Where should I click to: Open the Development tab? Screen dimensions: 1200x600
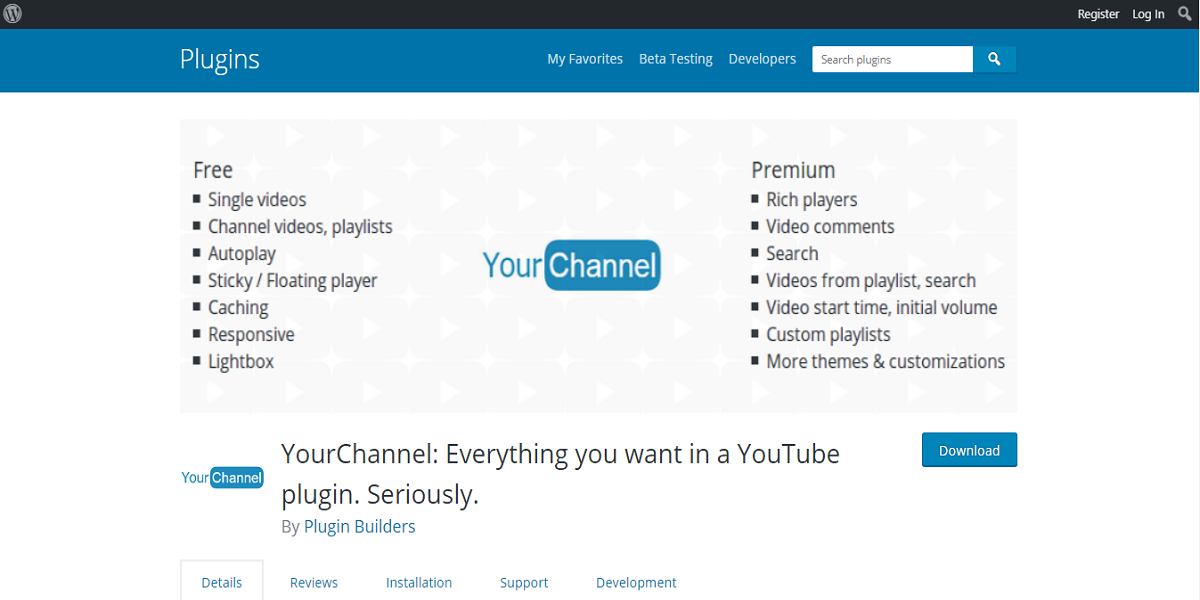point(636,582)
